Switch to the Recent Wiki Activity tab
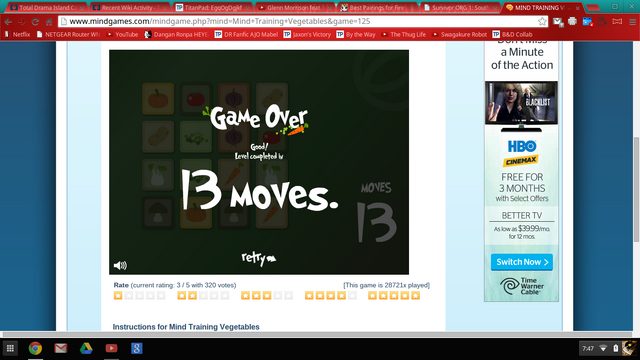640x360 pixels. point(130,8)
